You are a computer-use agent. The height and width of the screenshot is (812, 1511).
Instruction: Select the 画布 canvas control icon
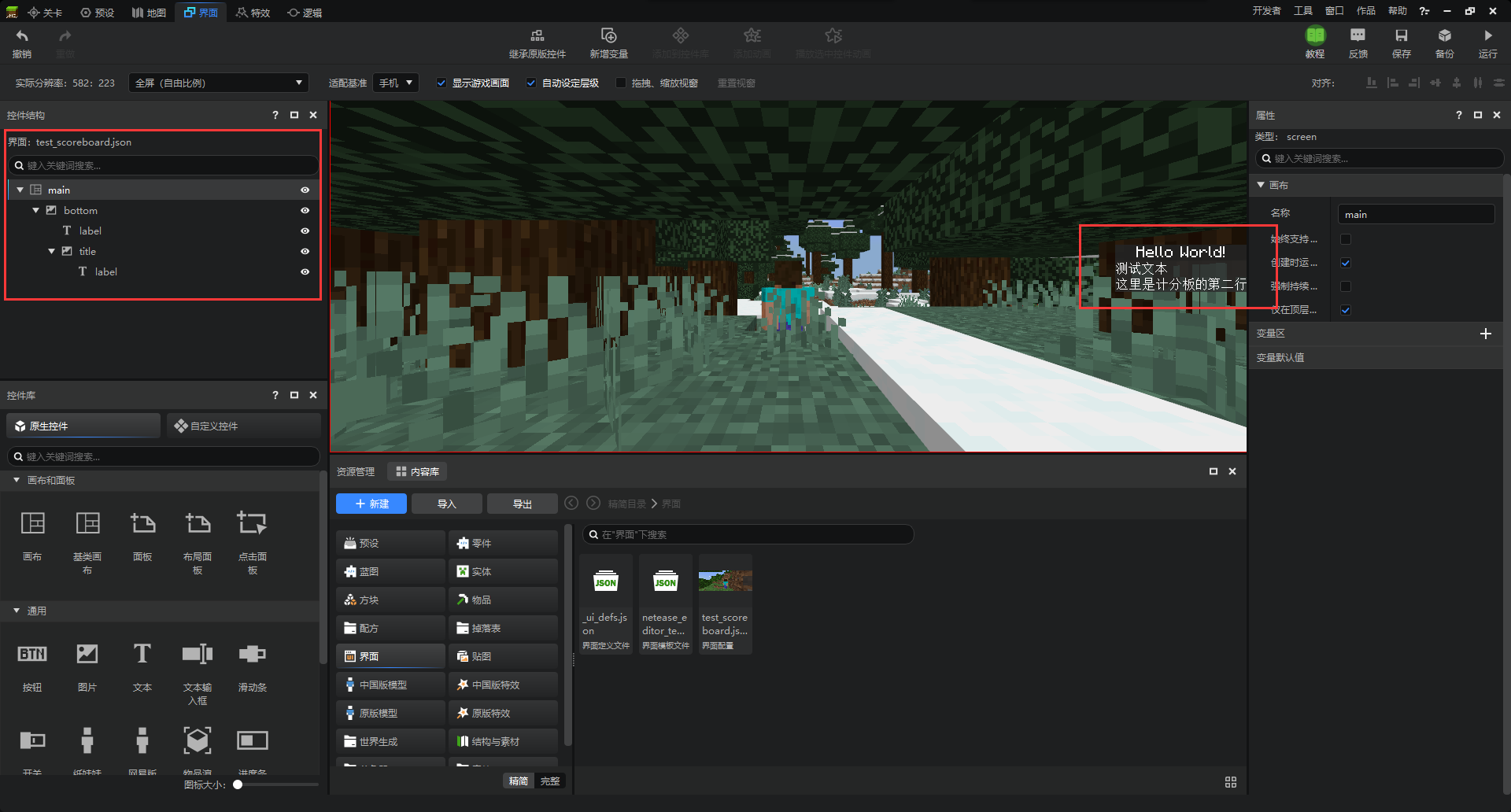tap(32, 523)
